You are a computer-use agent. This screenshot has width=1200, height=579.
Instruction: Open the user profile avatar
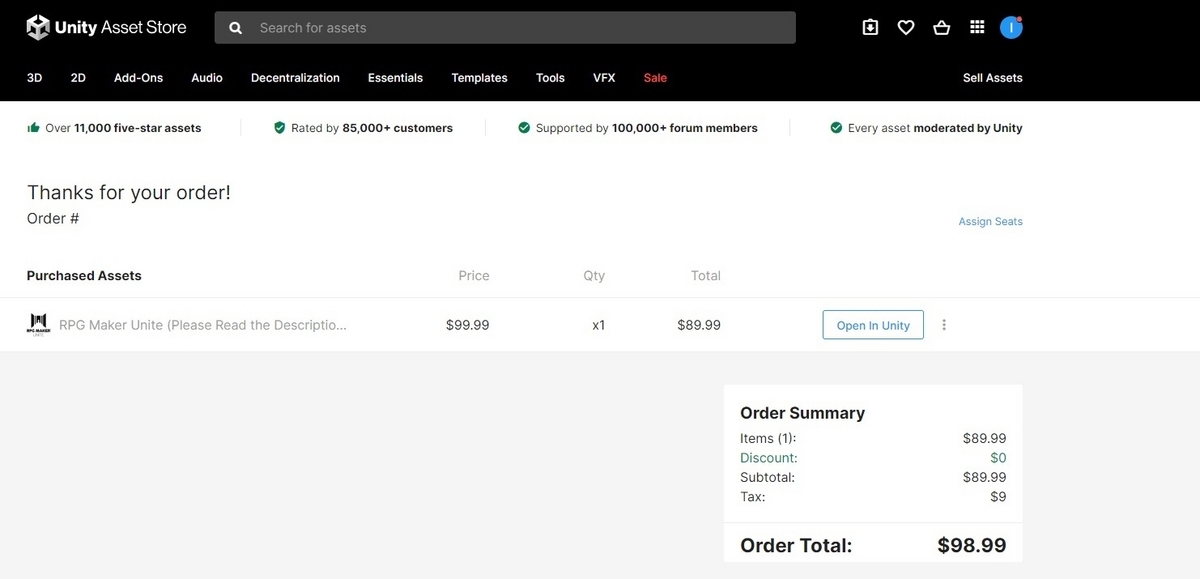tap(1011, 28)
